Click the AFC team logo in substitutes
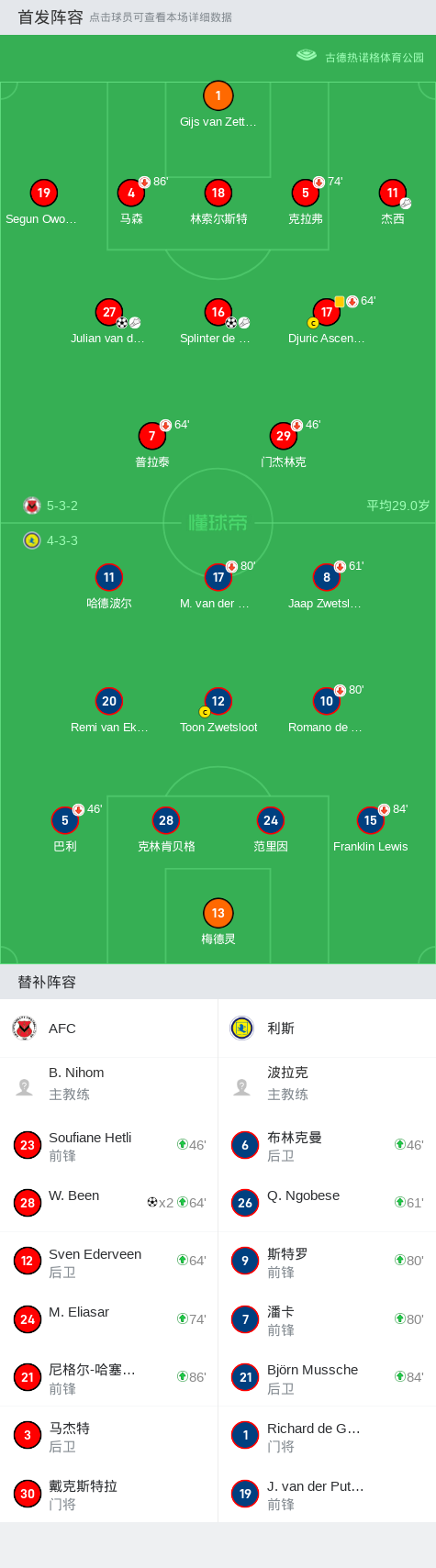The width and height of the screenshot is (436, 1568). pyautogui.click(x=25, y=1029)
